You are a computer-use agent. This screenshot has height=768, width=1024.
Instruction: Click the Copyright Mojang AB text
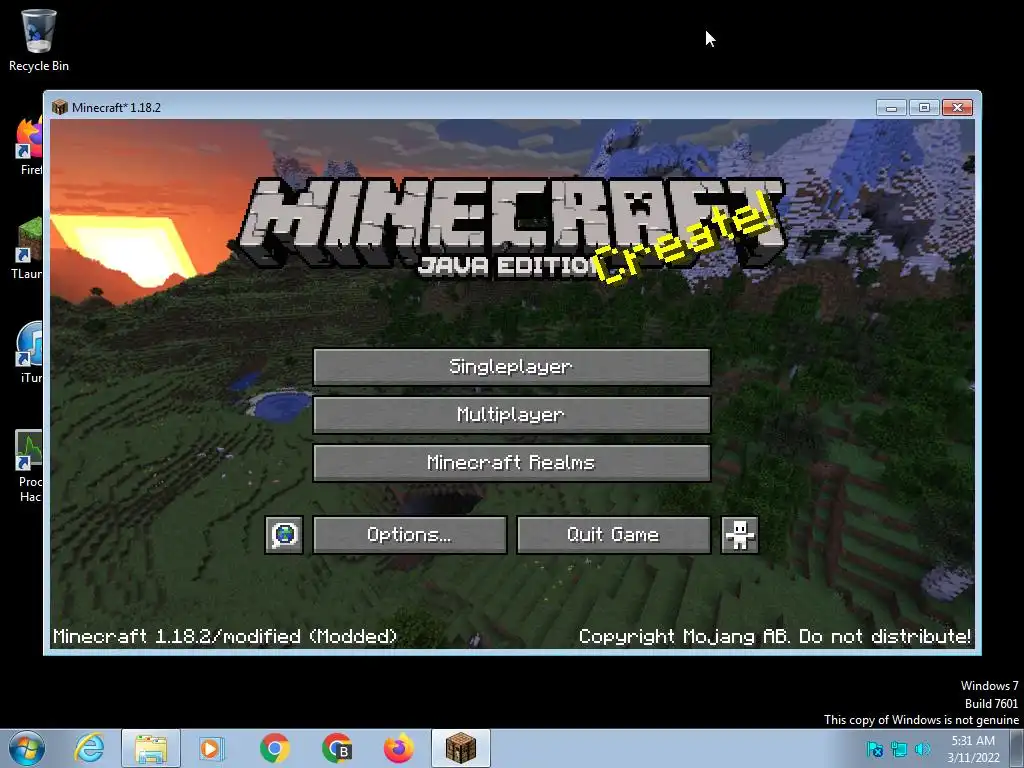[x=775, y=636]
